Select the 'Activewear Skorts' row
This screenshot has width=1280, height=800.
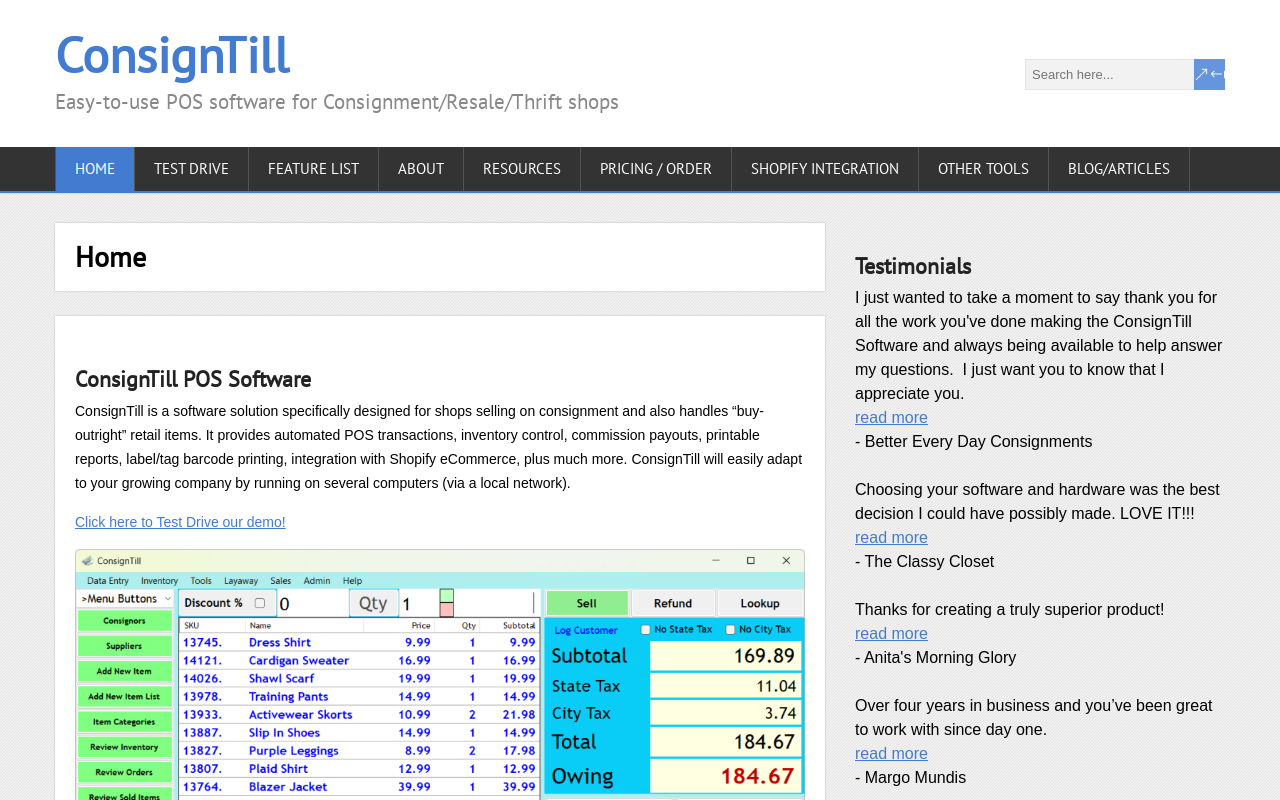[x=359, y=713]
